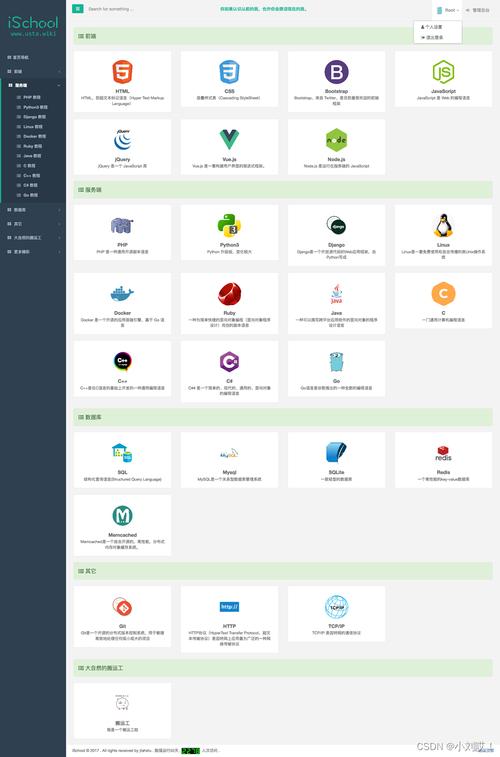Open Ruby 教程 in sidebar
The image size is (500, 757).
(33, 146)
